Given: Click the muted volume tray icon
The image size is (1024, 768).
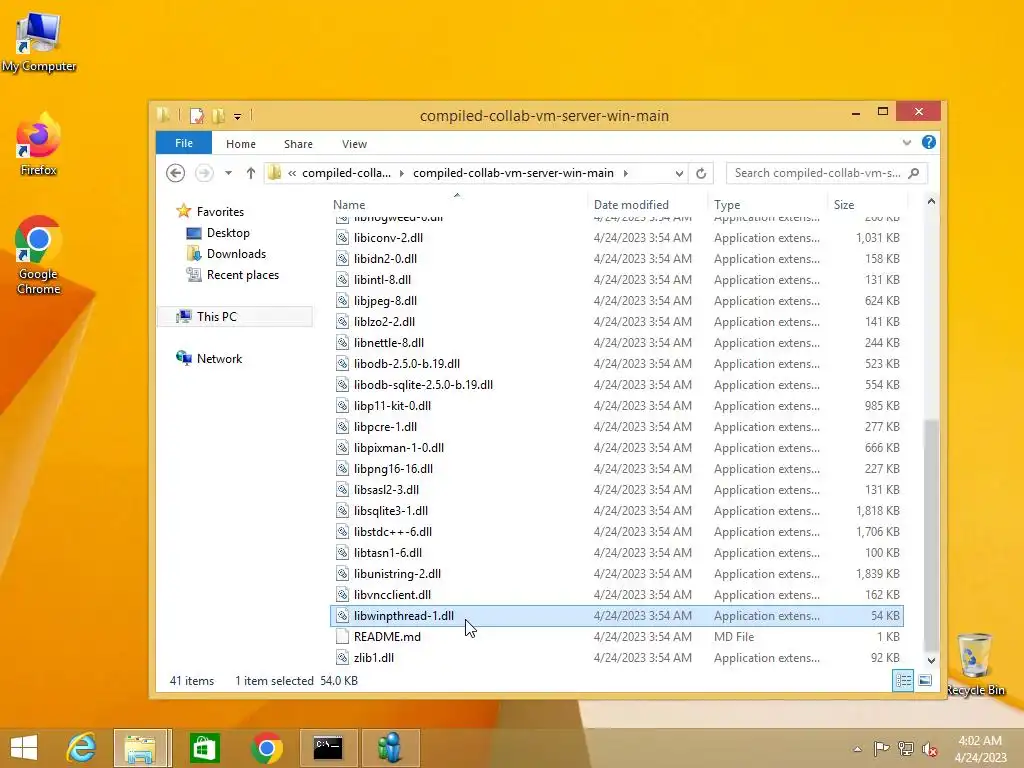Looking at the screenshot, I should [x=930, y=749].
